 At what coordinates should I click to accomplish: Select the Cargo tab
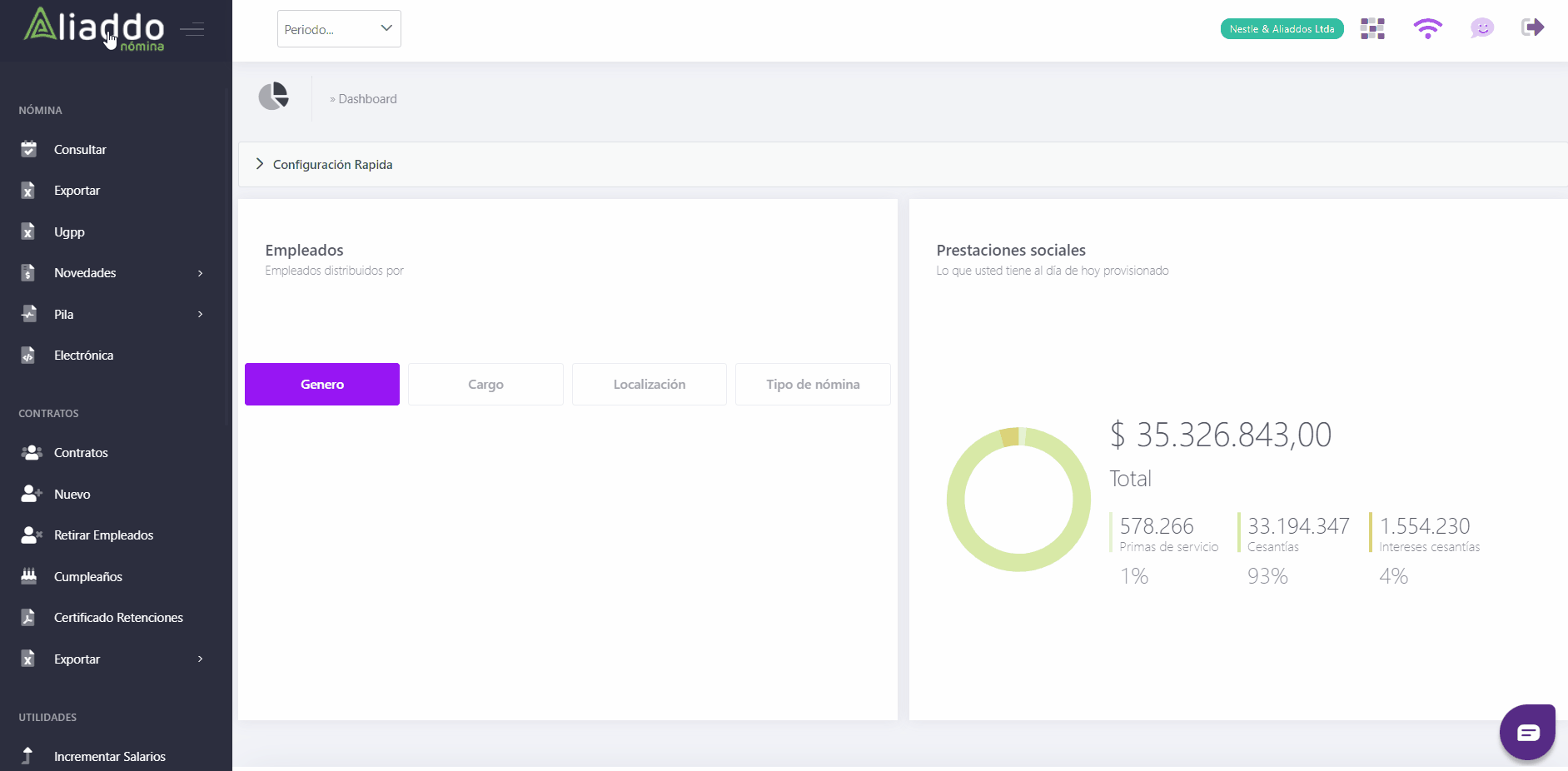point(485,384)
